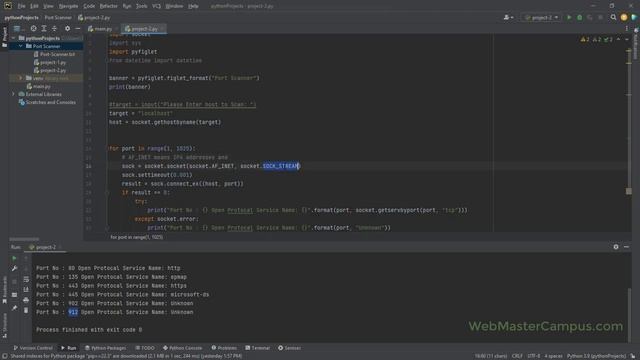
Task: Start debugging with the green bug icon
Action: 580,18
